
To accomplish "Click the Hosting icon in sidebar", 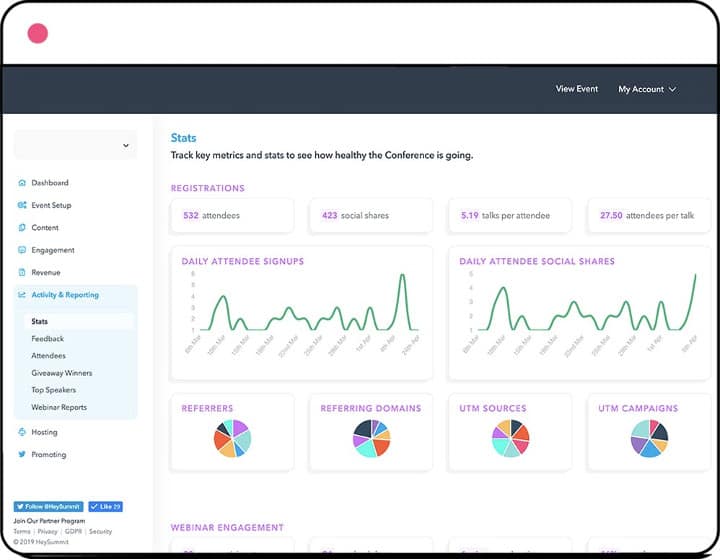I will tap(22, 432).
